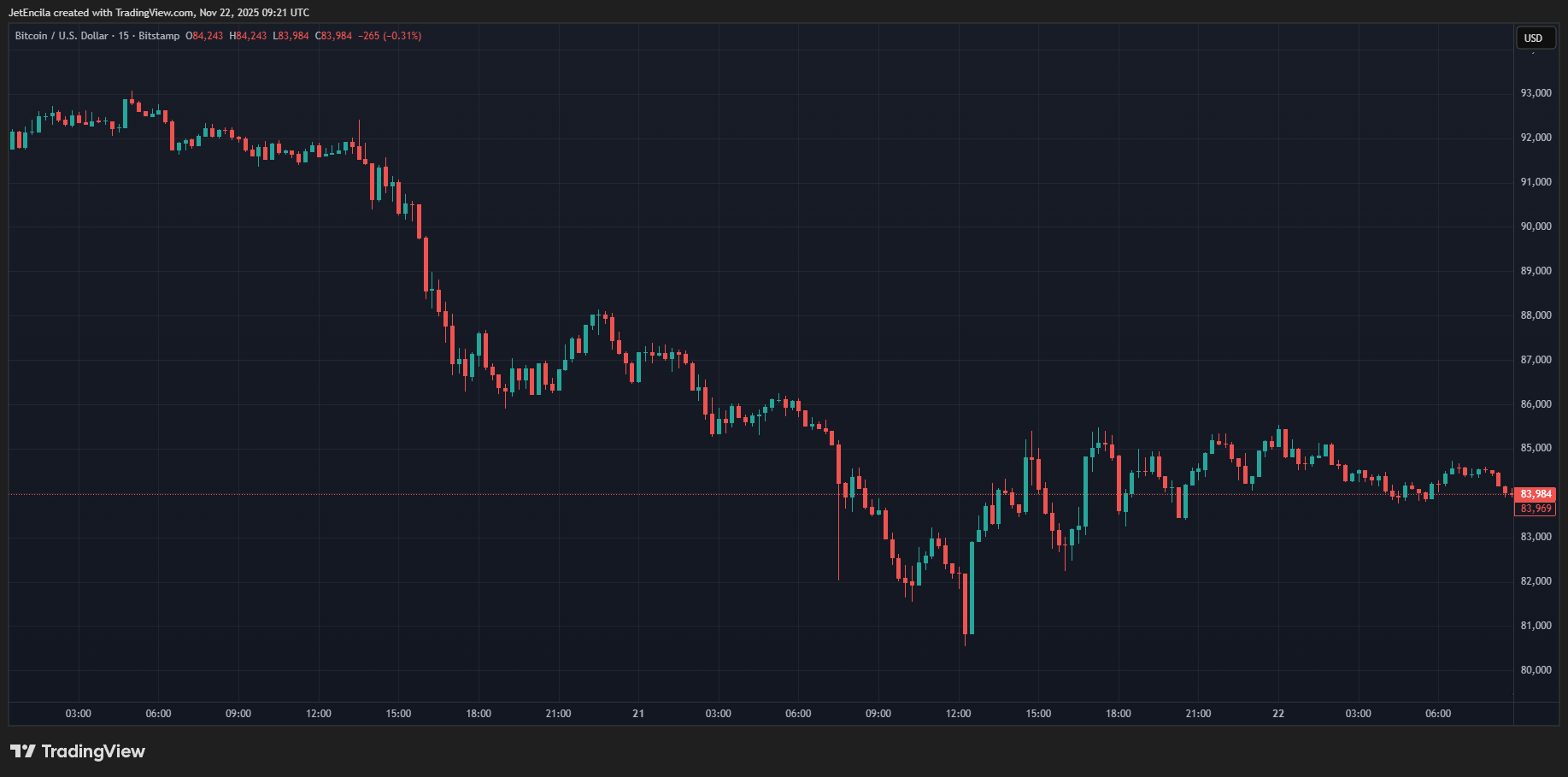Click the Bitcoin / U.S. Dollar symbol title
This screenshot has height=777, width=1568.
pyautogui.click(x=62, y=36)
